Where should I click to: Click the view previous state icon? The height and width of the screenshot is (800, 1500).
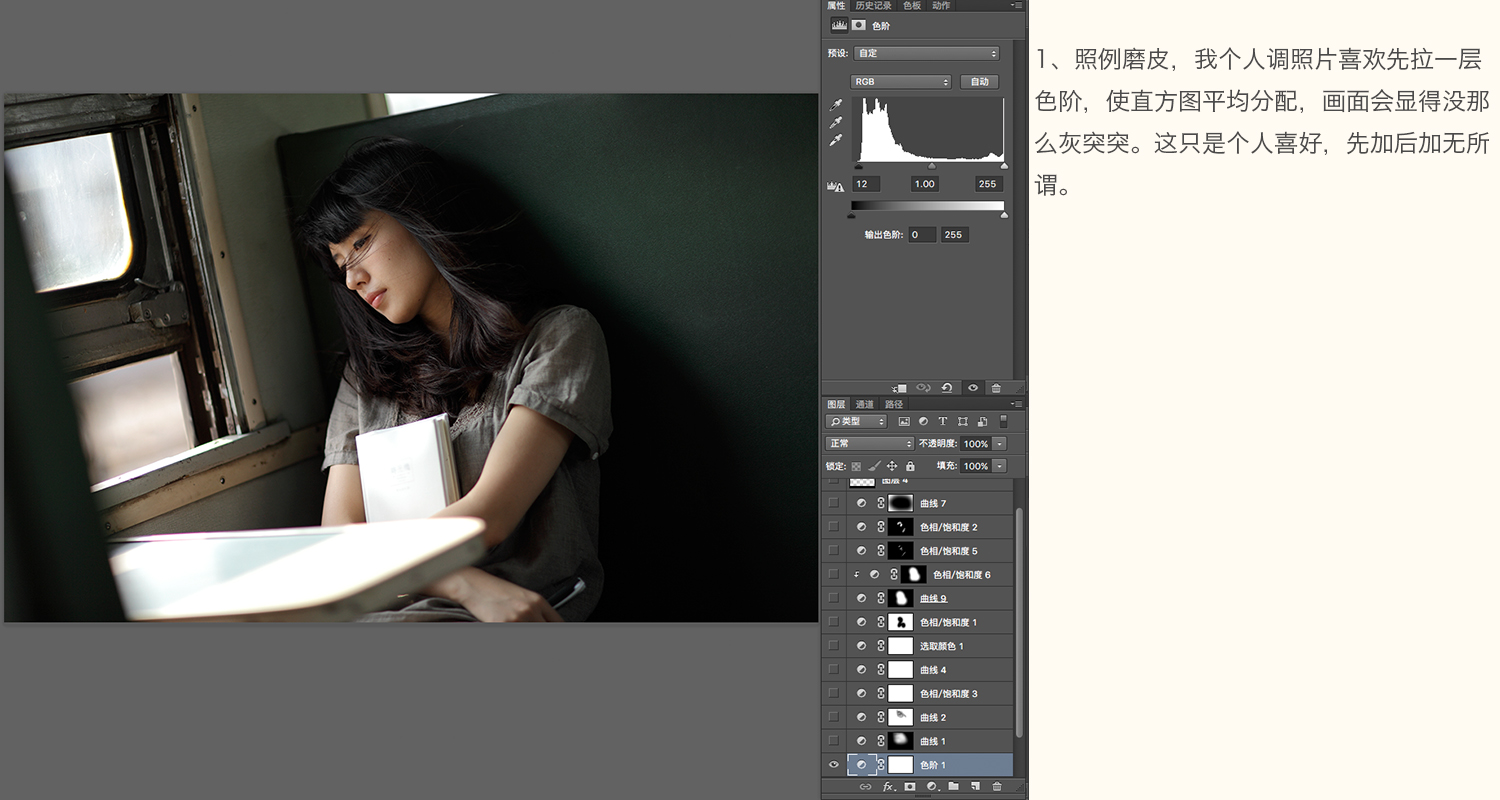coord(924,388)
